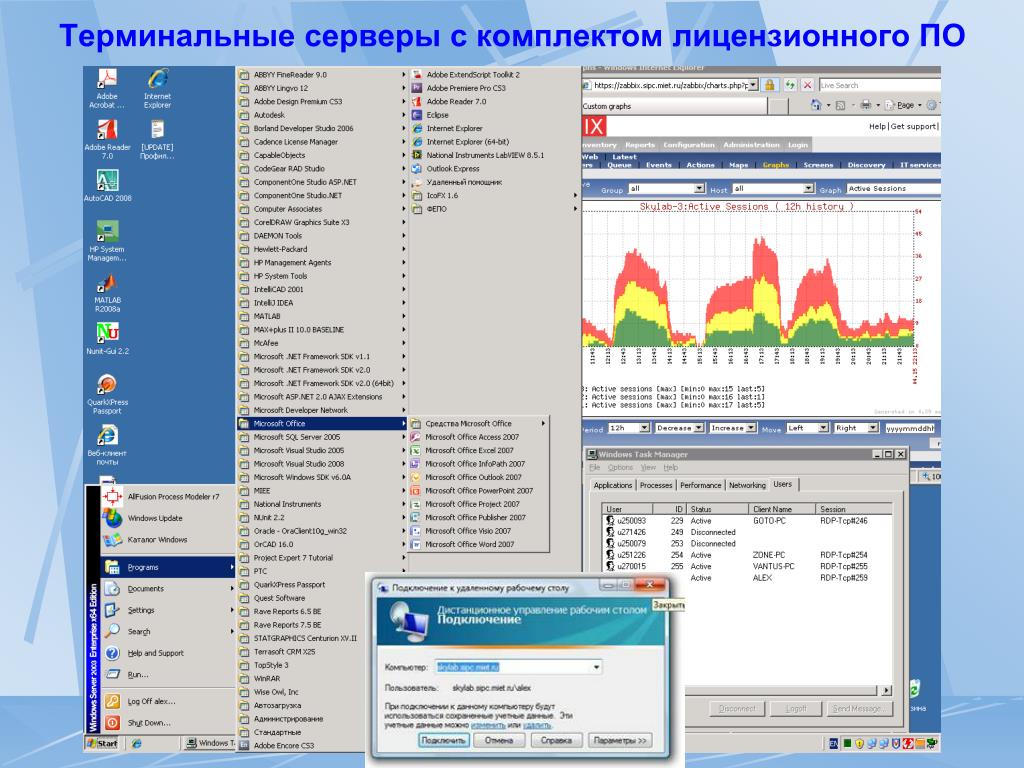Select user u250093 row in Task Manager

[746, 520]
